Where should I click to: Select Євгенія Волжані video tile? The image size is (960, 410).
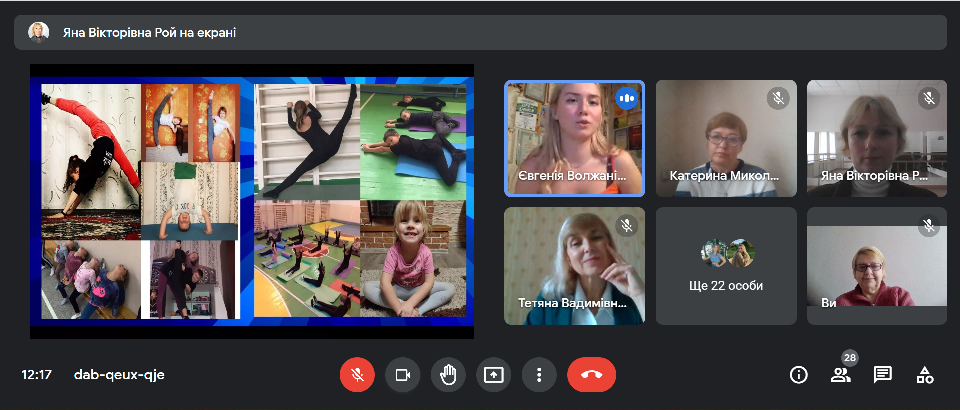point(574,138)
